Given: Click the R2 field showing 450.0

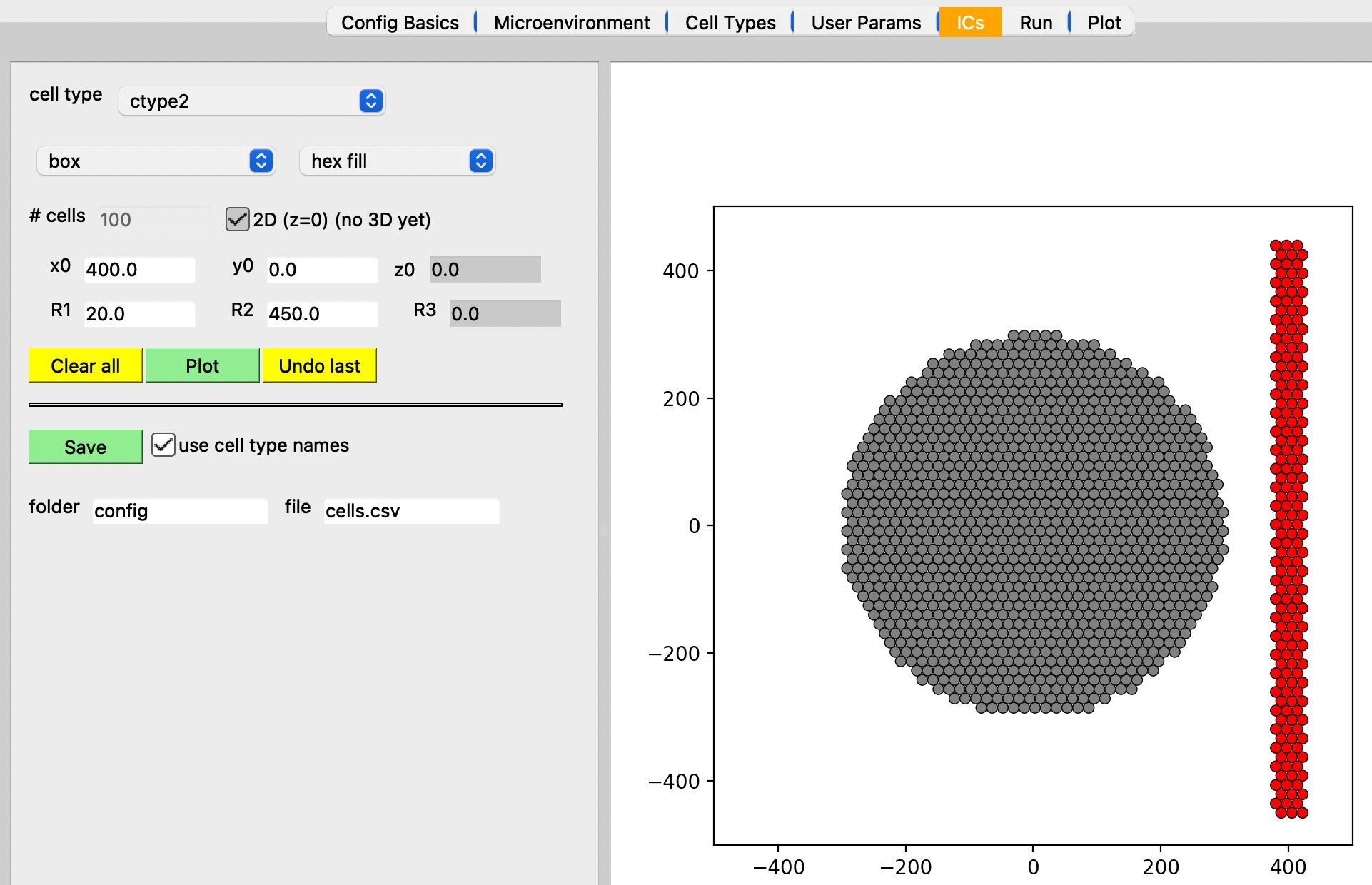Looking at the screenshot, I should (x=323, y=314).
